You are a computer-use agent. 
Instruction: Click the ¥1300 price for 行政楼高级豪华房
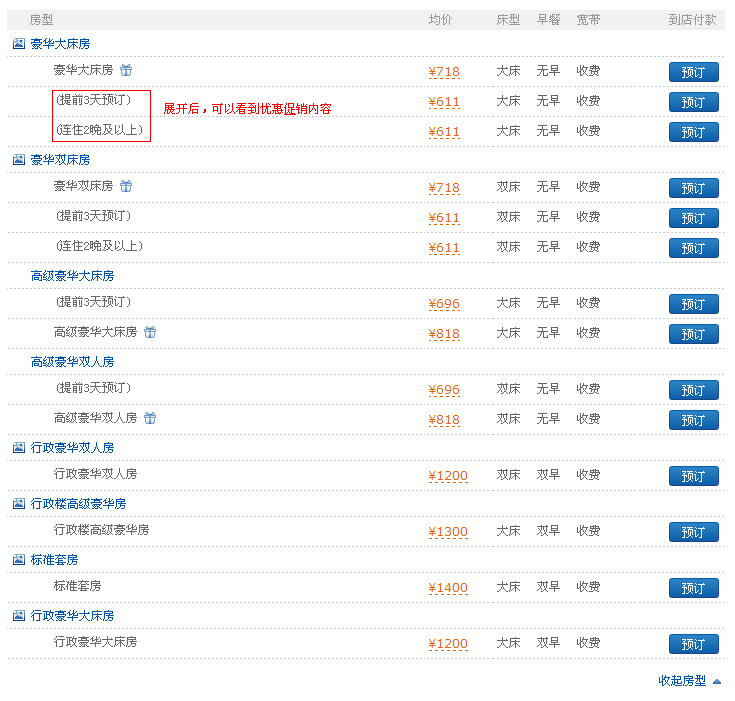[x=447, y=532]
